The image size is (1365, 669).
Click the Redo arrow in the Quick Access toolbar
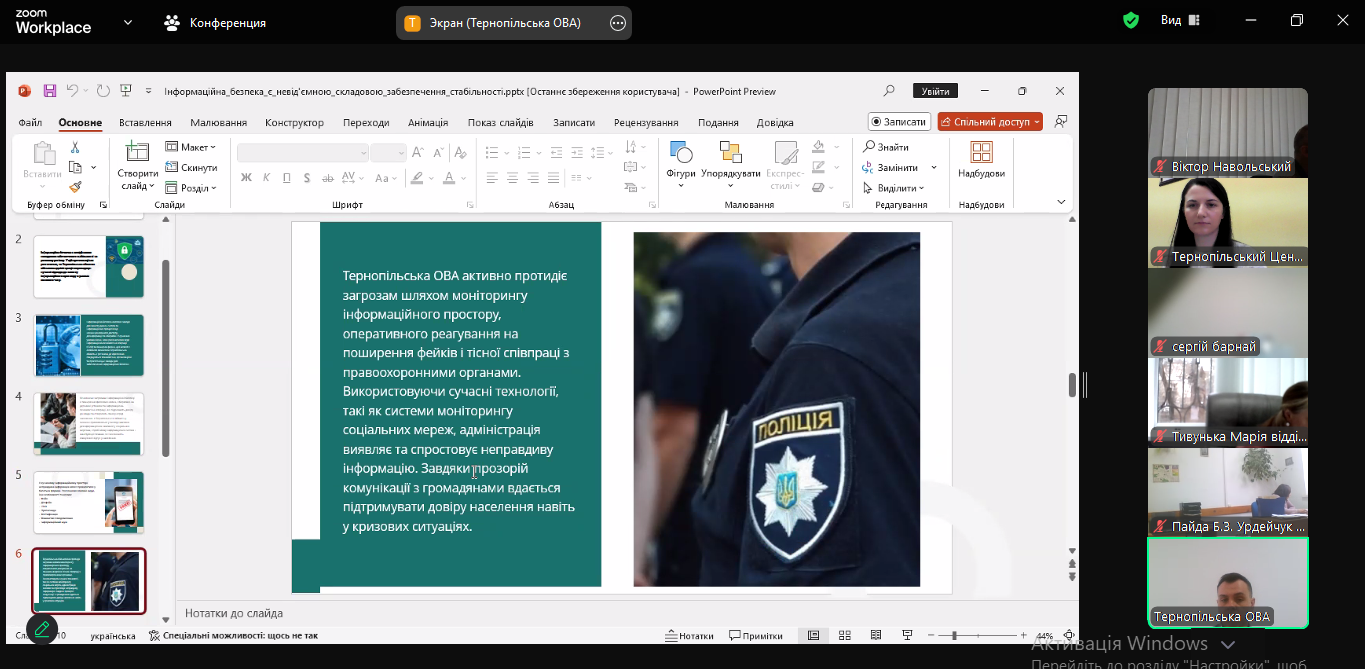(103, 91)
